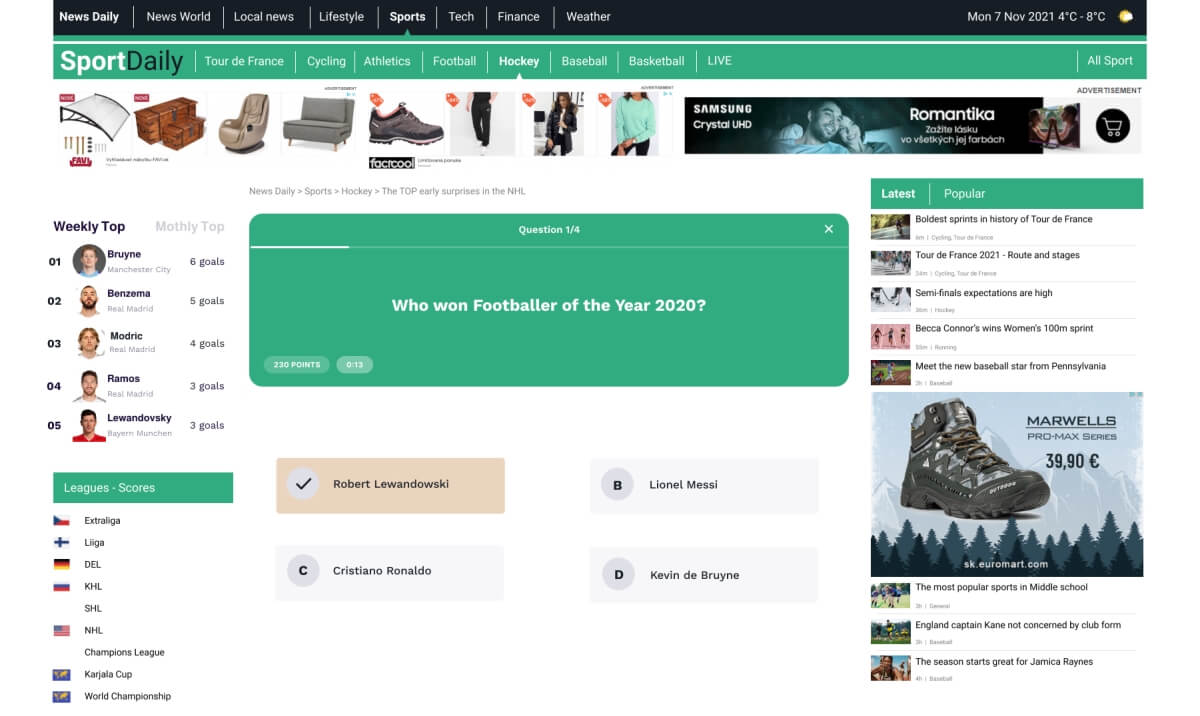The image size is (1200, 716).
Task: Choose answer D, Kevin de Bruyne
Action: click(704, 575)
